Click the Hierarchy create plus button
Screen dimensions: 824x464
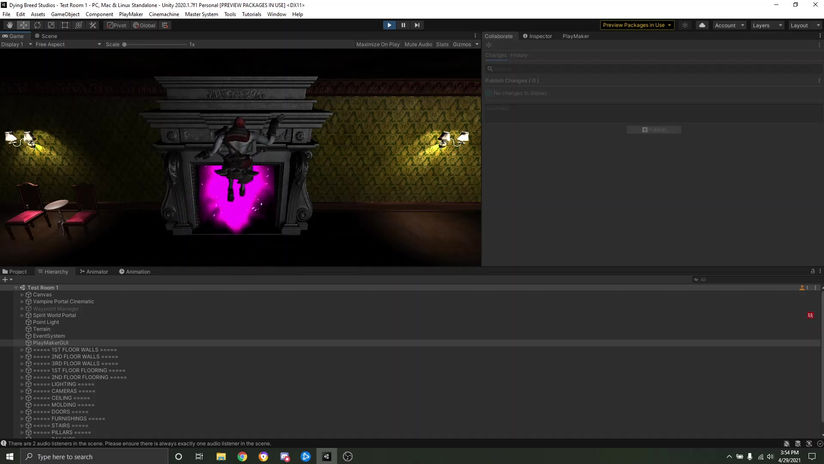pyautogui.click(x=6, y=280)
